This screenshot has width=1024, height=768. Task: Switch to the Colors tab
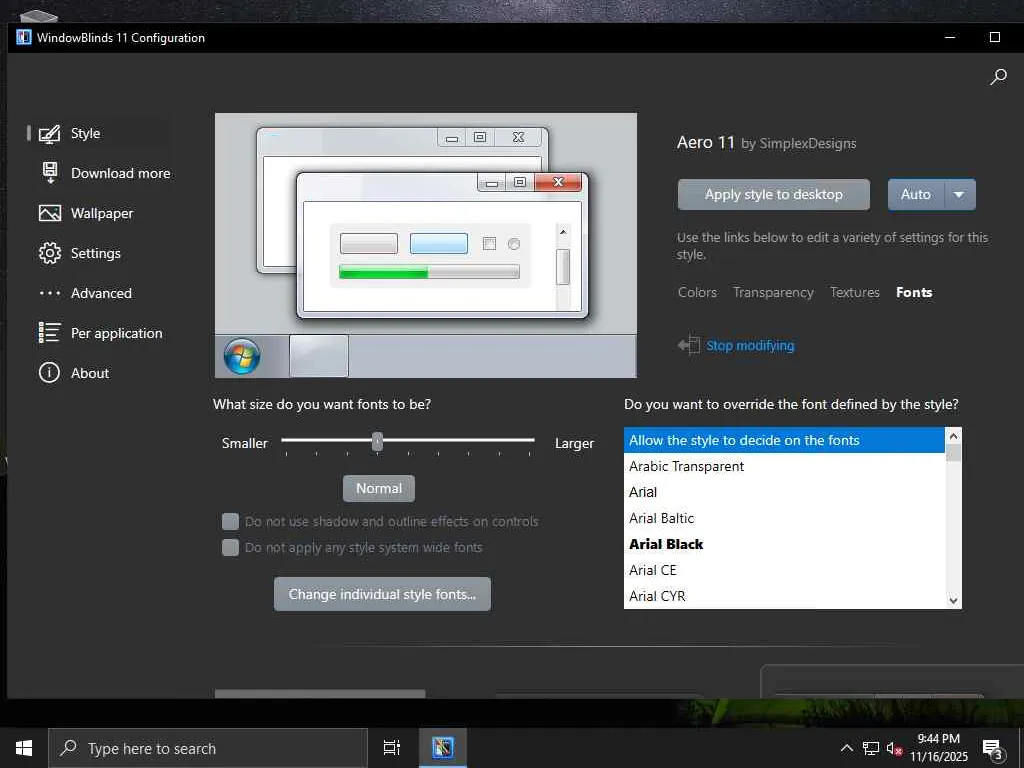point(697,293)
